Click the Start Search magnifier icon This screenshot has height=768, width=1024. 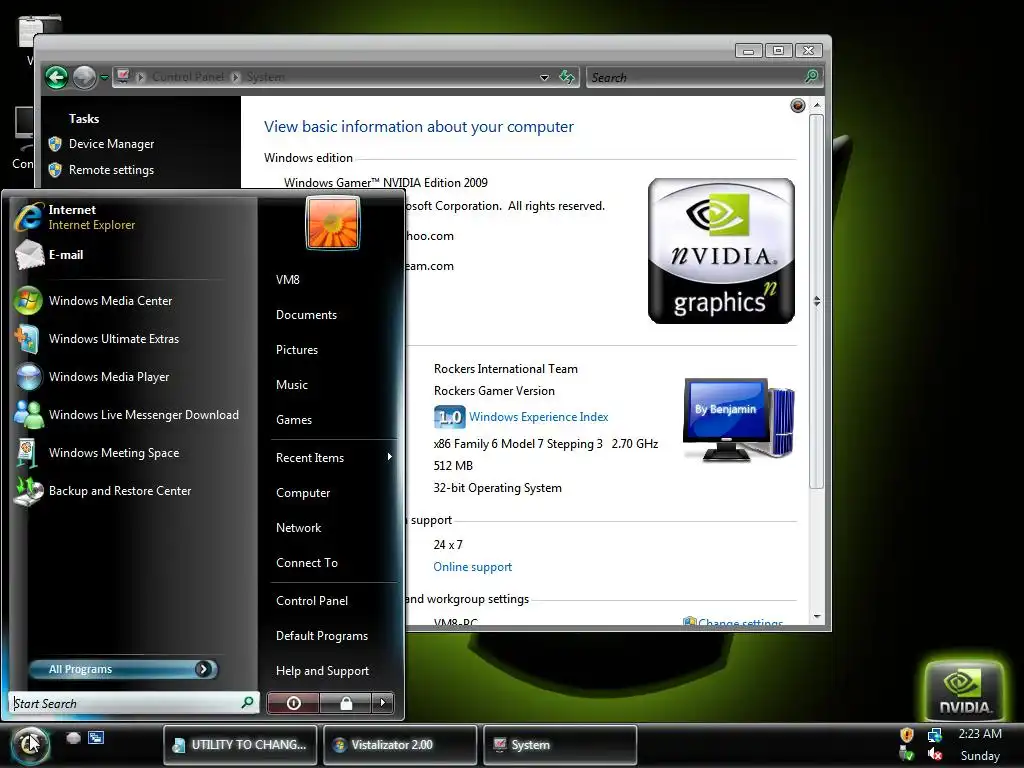point(248,703)
